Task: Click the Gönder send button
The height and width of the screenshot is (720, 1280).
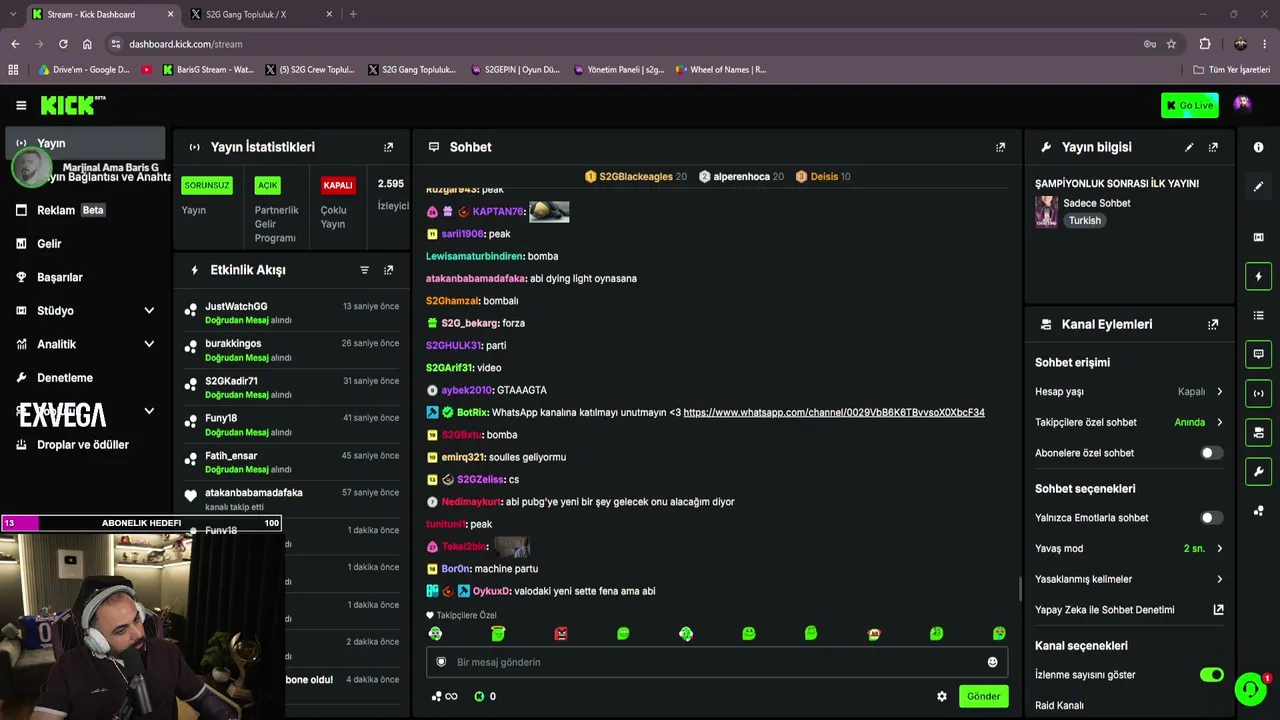Action: click(983, 696)
